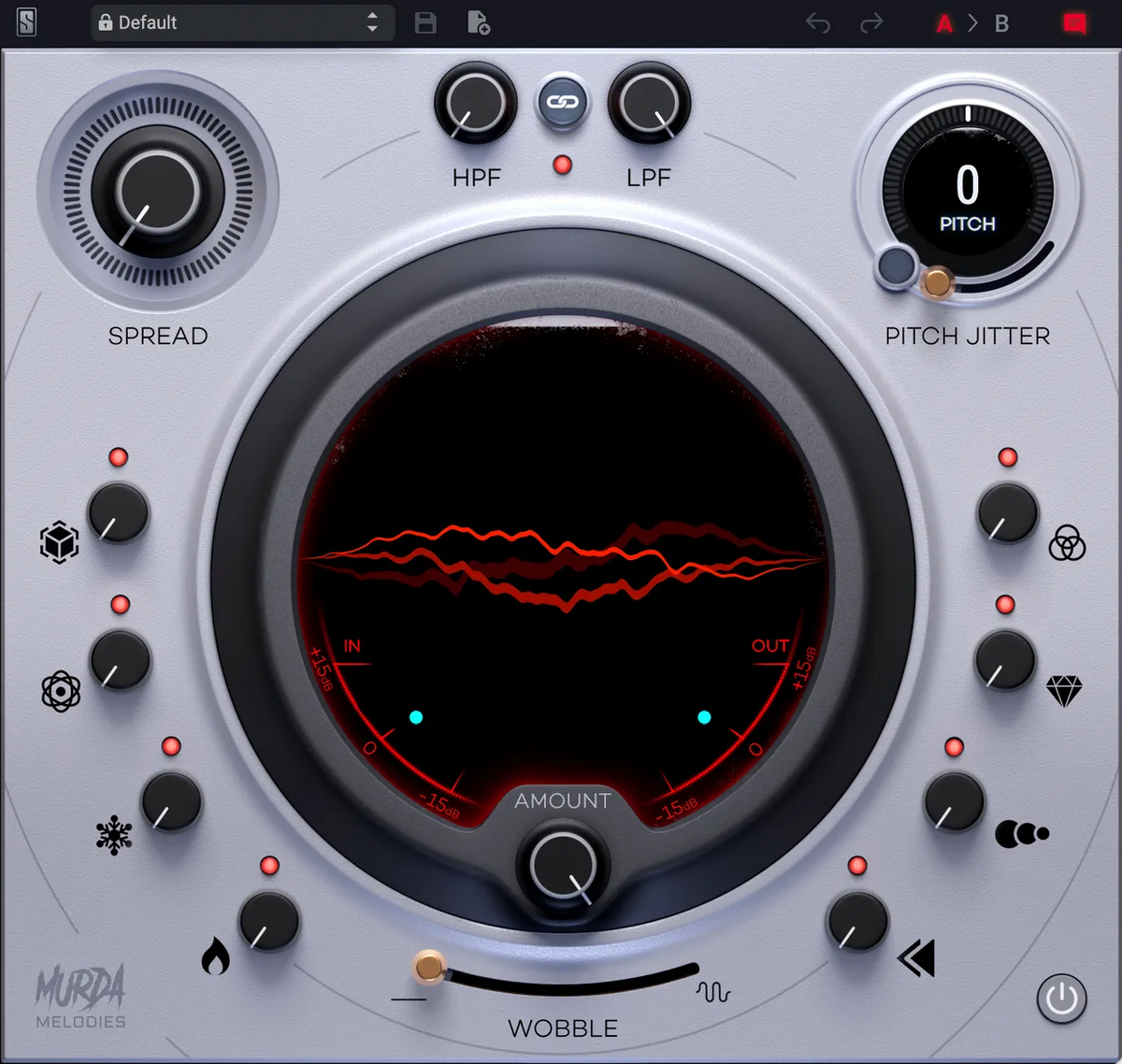Click the rewind reverse effect icon
Screen dimensions: 1122x1064
pos(915,959)
